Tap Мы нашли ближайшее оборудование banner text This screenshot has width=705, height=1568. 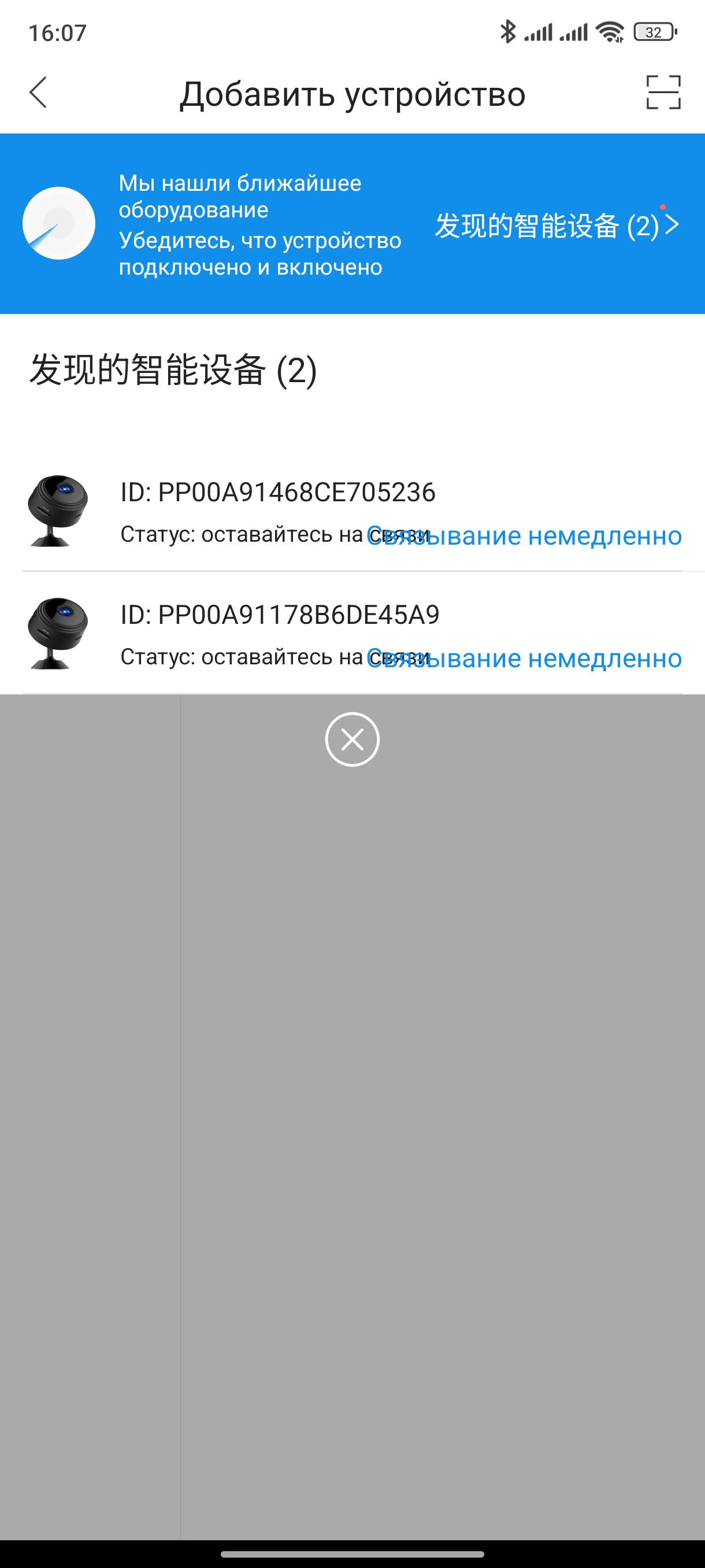point(240,196)
